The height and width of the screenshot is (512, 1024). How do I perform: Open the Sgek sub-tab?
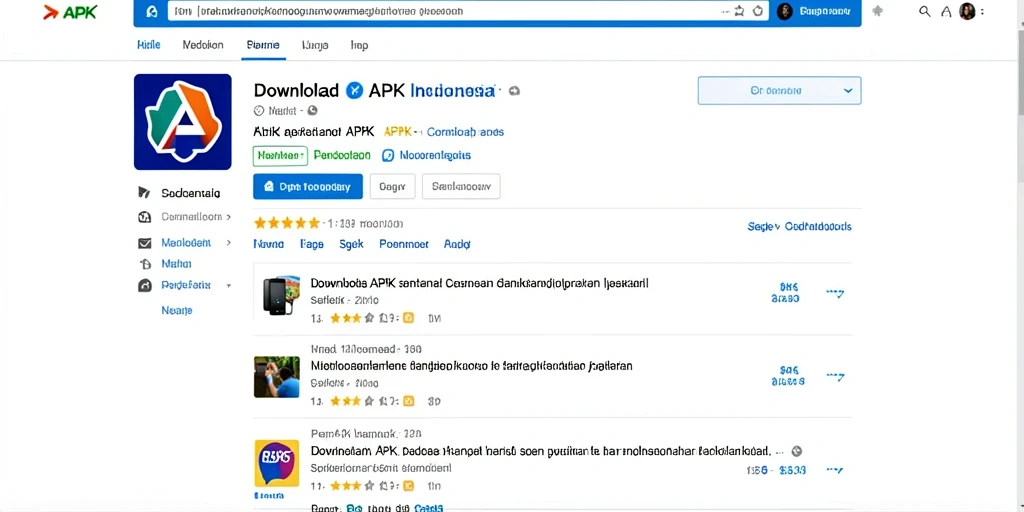coord(351,244)
